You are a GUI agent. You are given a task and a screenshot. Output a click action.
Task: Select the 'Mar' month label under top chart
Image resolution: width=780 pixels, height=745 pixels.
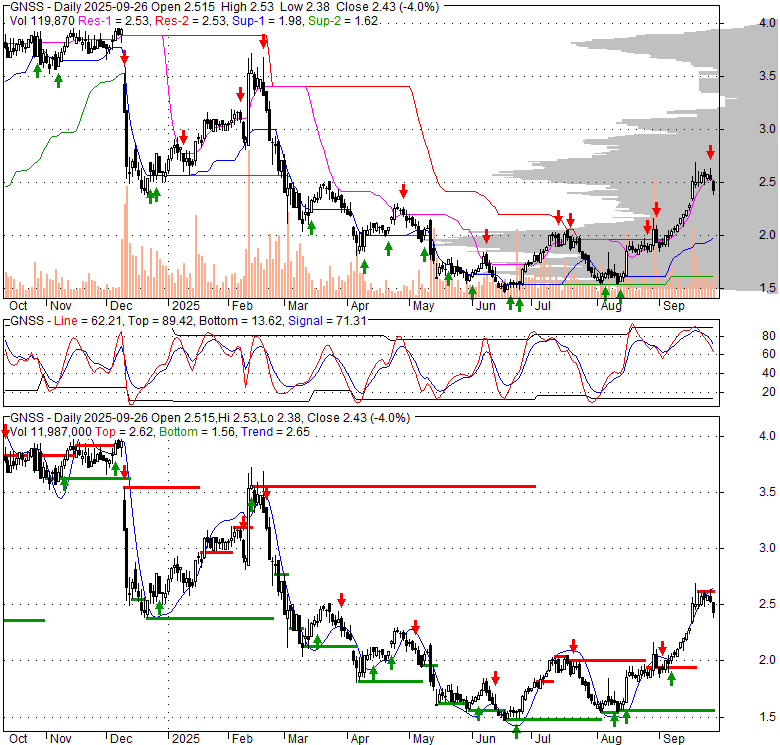point(298,306)
